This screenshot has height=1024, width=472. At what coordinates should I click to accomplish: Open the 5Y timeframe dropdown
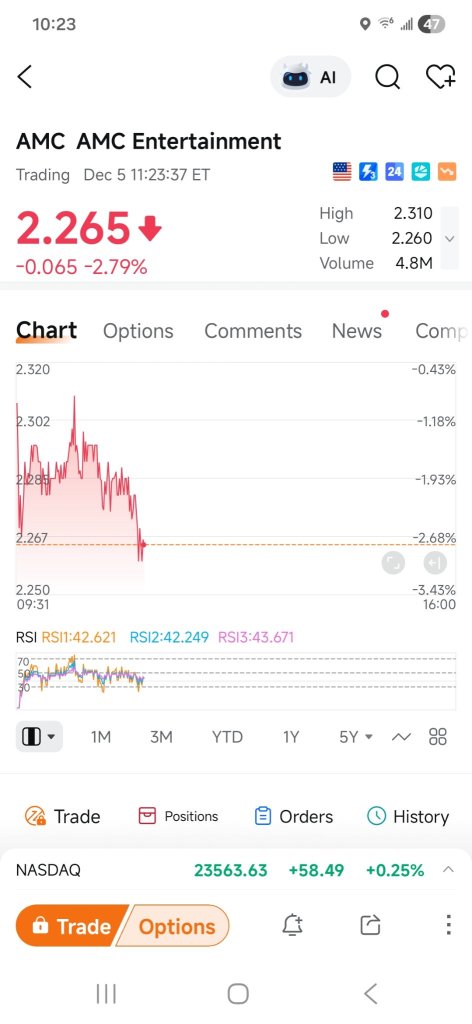click(x=356, y=737)
